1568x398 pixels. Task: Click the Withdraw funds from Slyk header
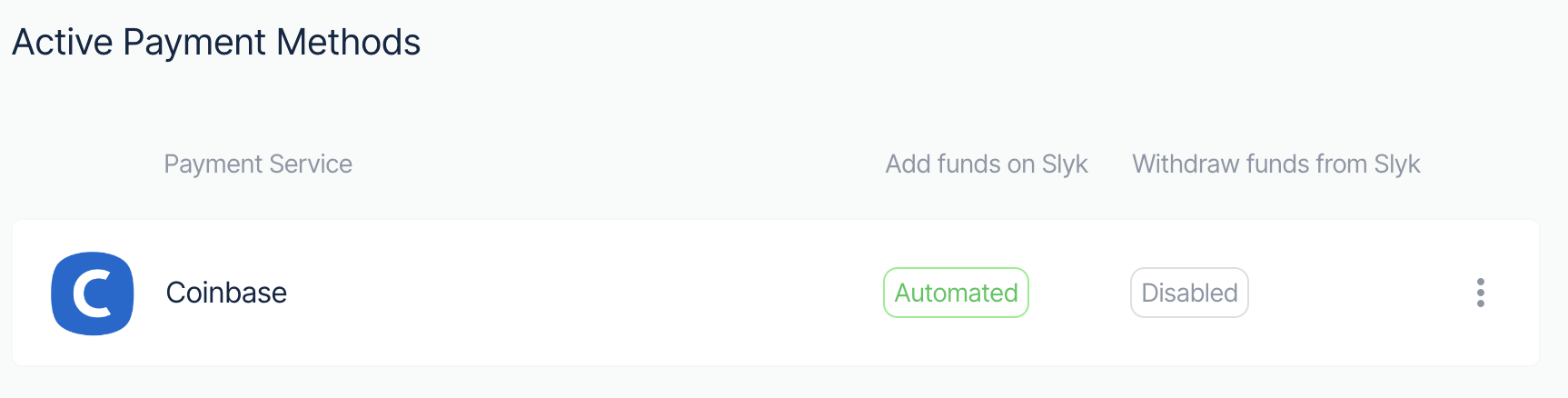[1275, 164]
